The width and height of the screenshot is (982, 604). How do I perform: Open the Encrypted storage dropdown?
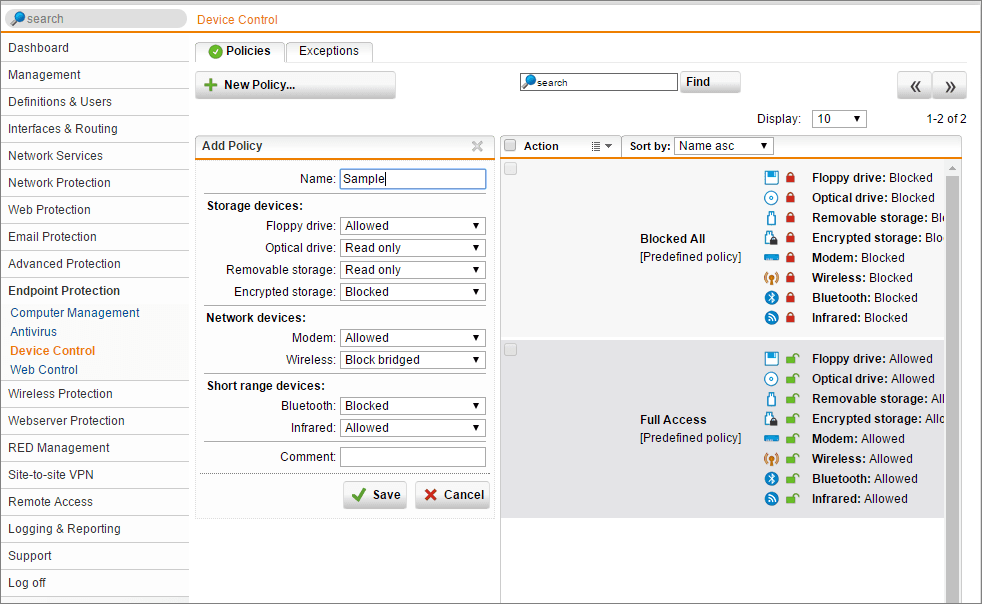[x=413, y=291]
